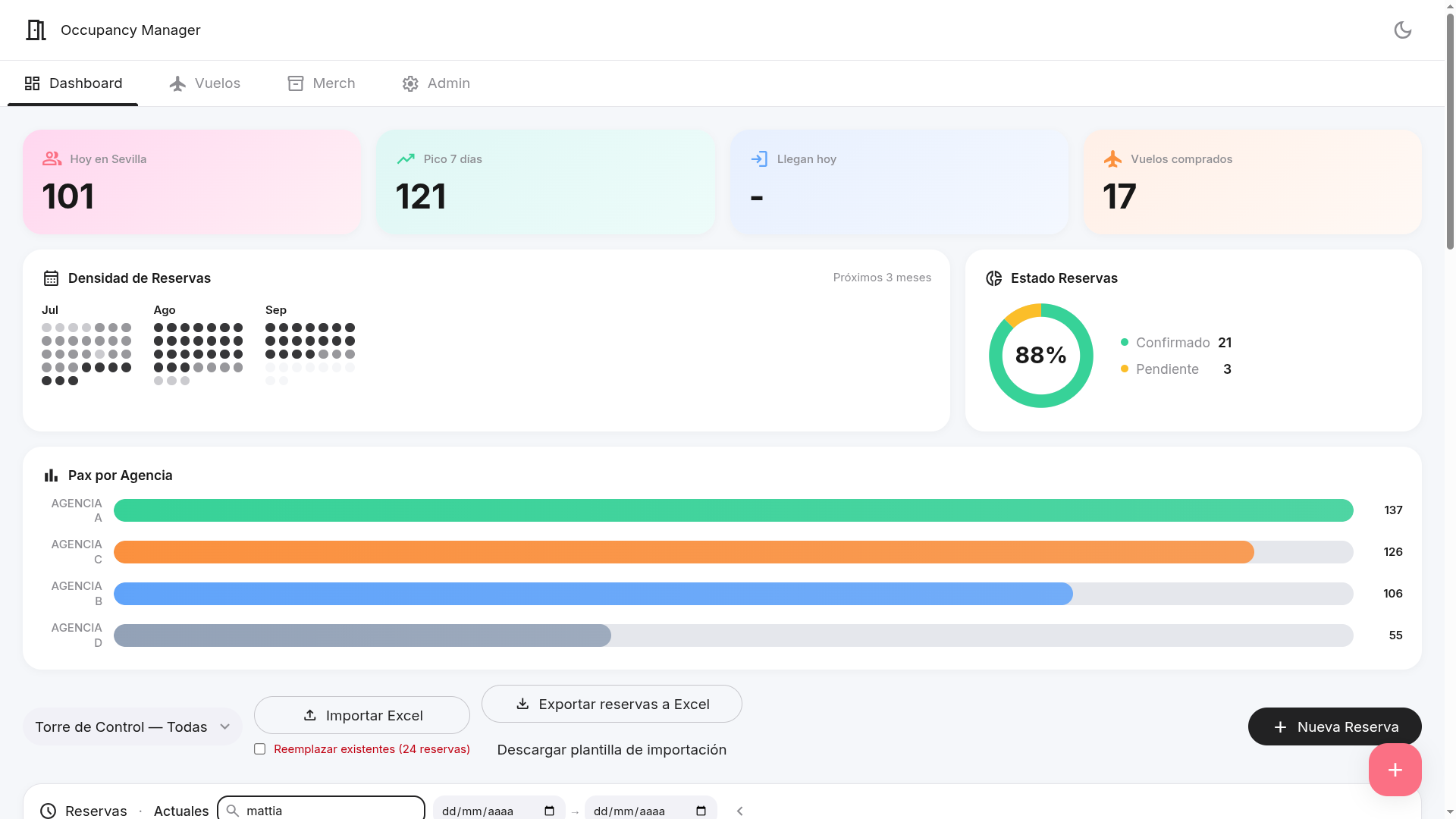The image size is (1456, 819).
Task: Click the blue Agencia B bar
Action: [593, 594]
